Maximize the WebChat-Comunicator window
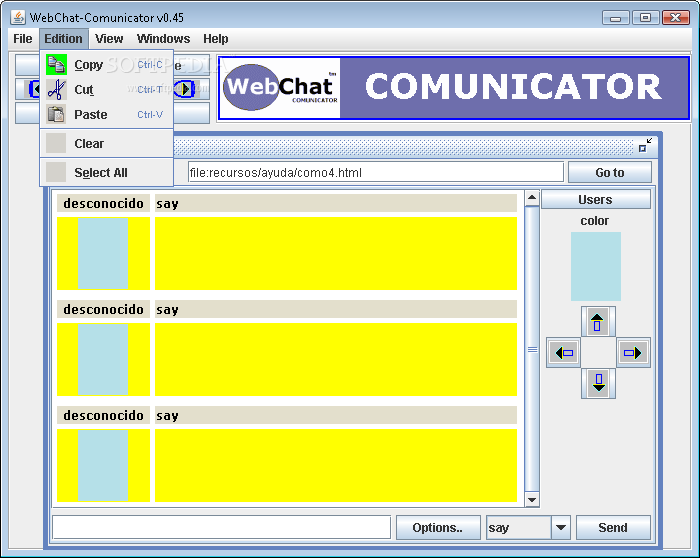This screenshot has width=700, height=558. pyautogui.click(x=646, y=18)
